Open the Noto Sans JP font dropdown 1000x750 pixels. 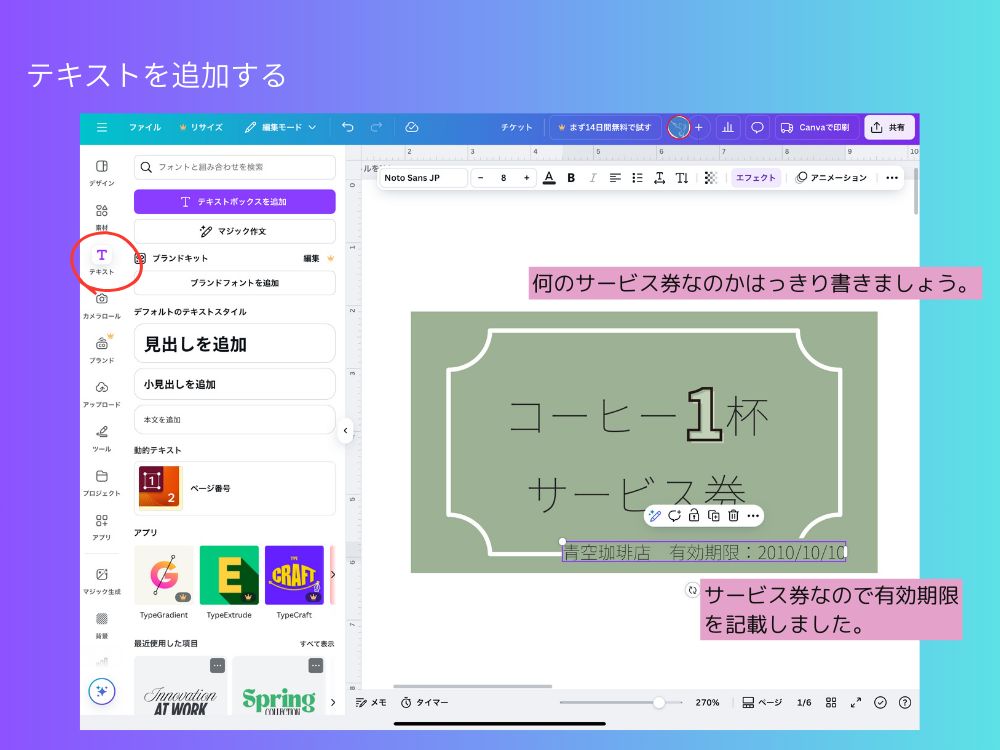(423, 178)
